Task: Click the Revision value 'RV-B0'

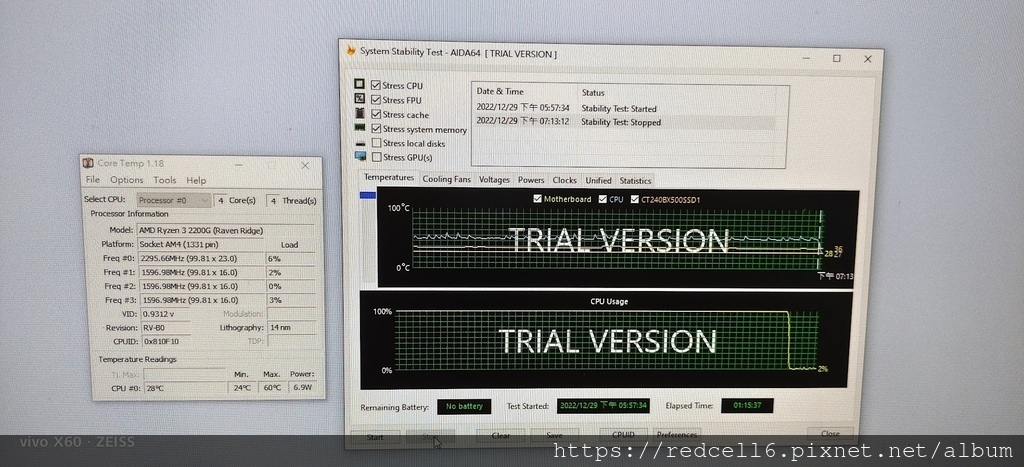Action: [x=165, y=327]
